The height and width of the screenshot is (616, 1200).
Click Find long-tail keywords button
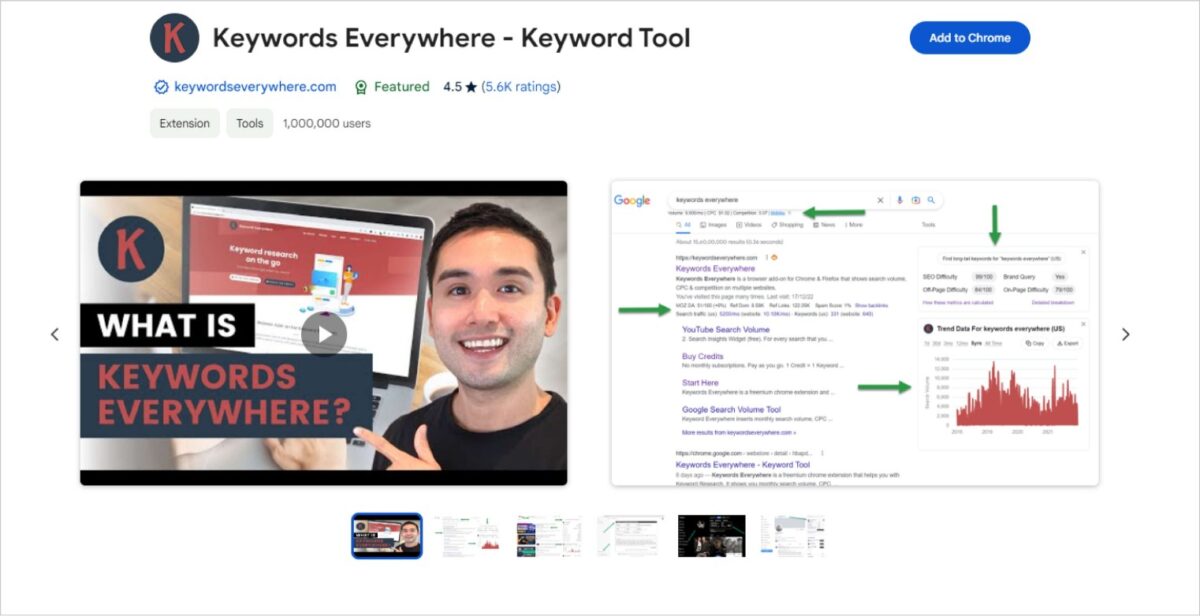pyautogui.click(x=1003, y=258)
